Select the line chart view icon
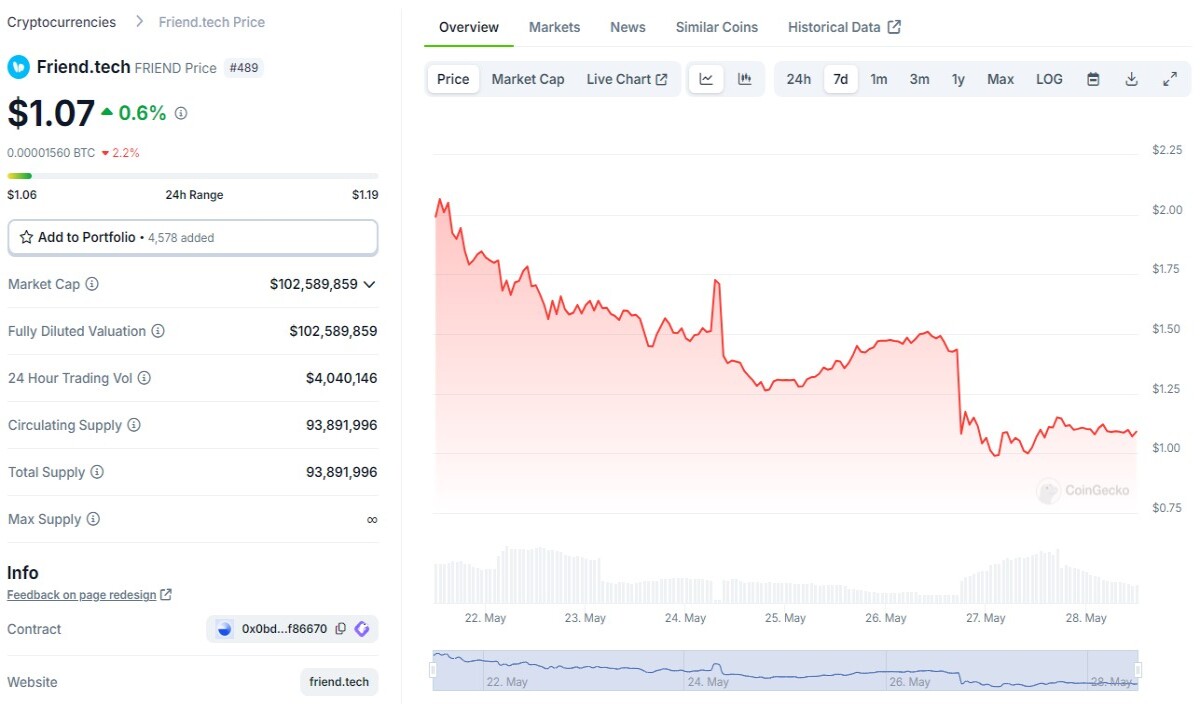This screenshot has width=1200, height=704. tap(706, 79)
